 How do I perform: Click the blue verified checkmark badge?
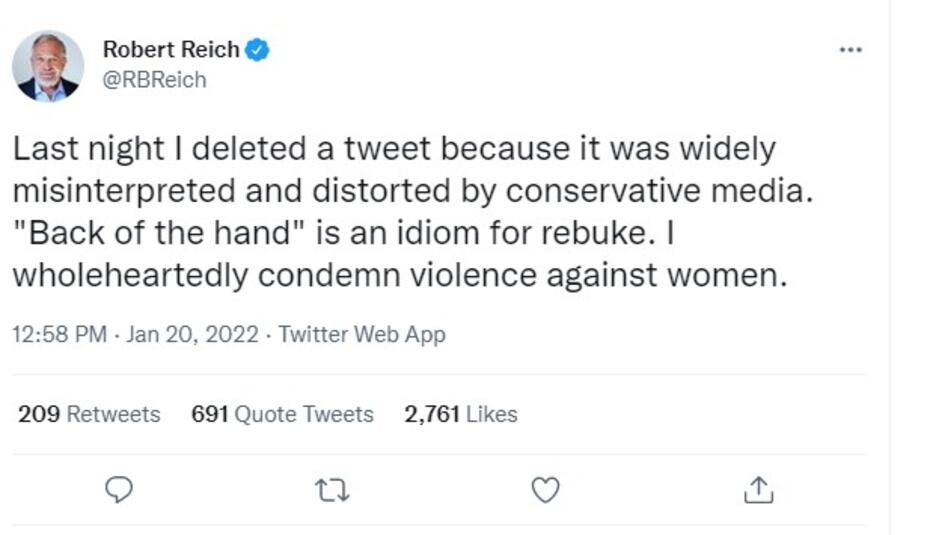258,49
